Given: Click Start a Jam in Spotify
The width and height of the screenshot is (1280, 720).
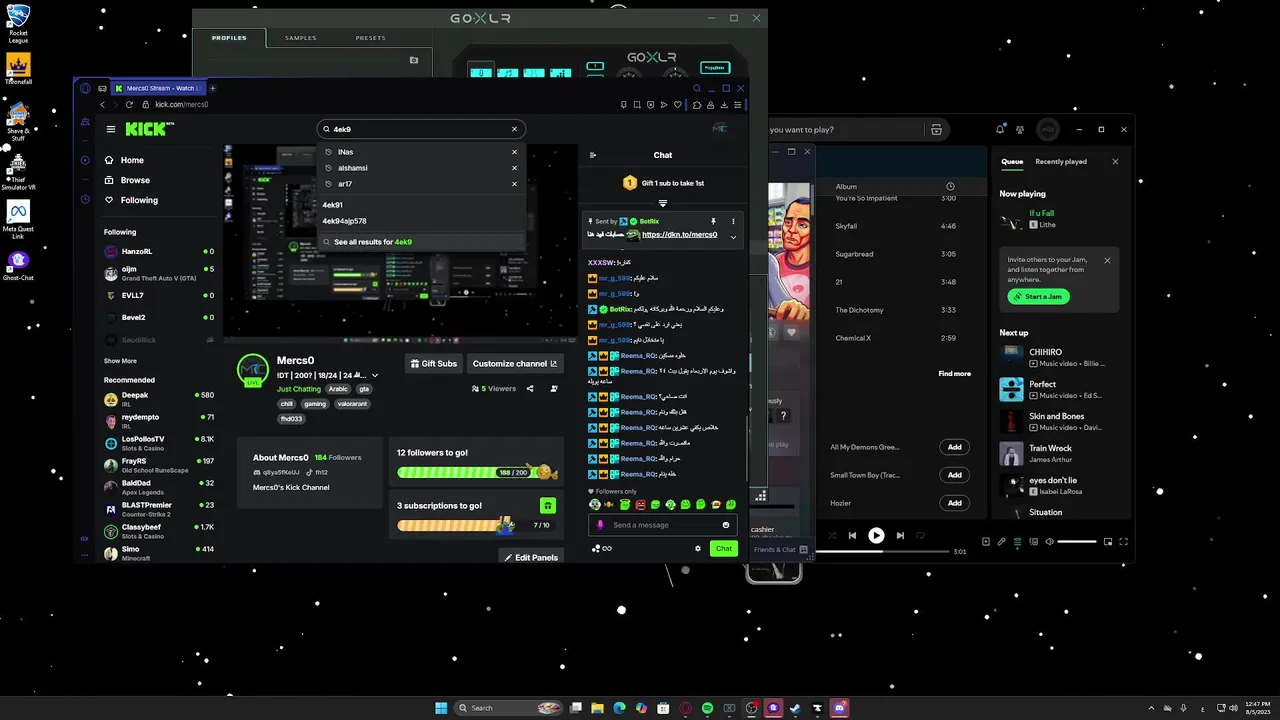Looking at the screenshot, I should click(1038, 296).
